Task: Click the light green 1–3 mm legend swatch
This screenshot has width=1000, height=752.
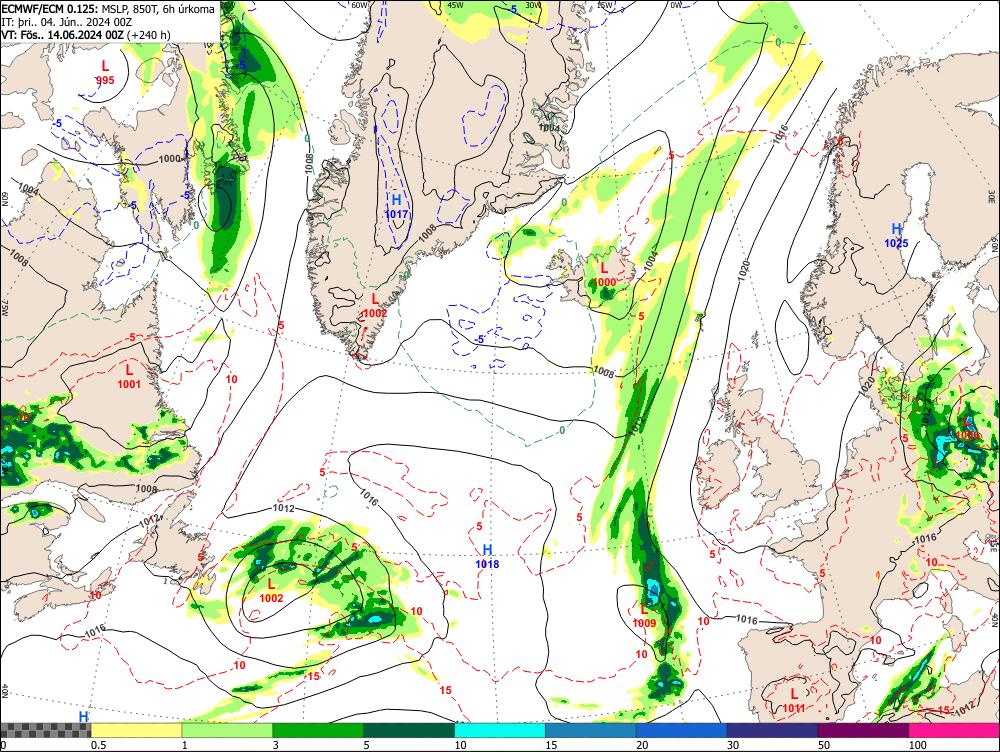Action: pyautogui.click(x=227, y=730)
